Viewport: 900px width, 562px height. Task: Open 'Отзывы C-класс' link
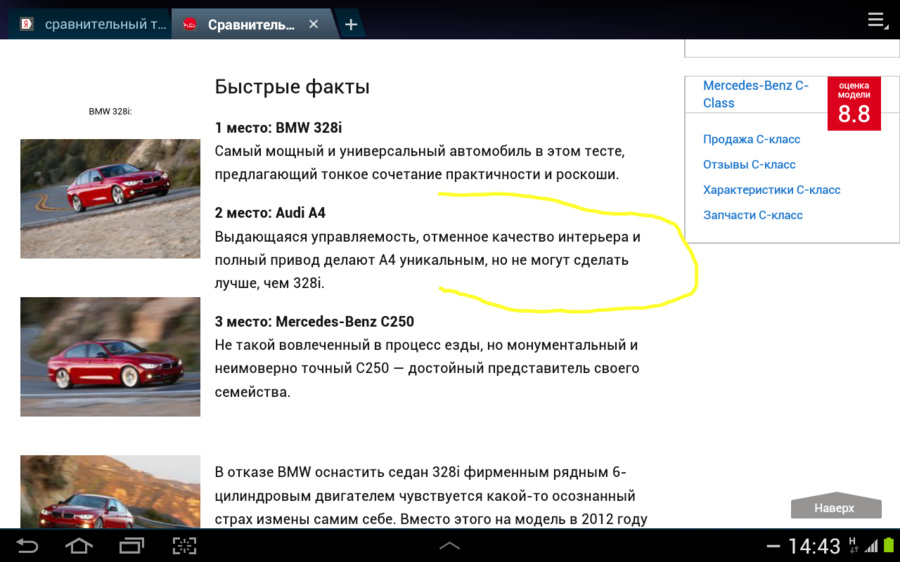click(x=749, y=164)
